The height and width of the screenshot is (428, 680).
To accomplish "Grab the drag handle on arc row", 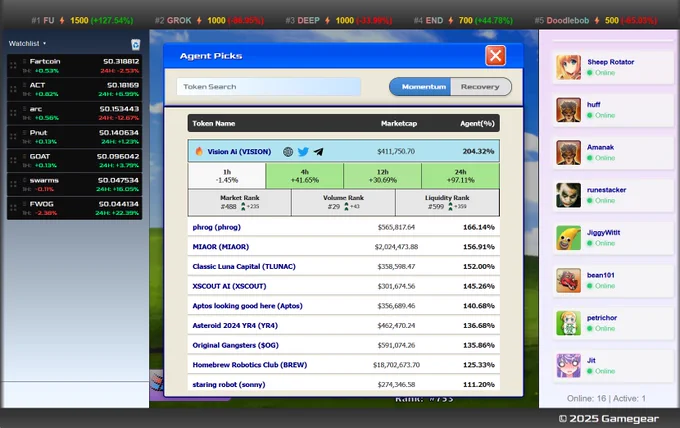I will [x=13, y=113].
